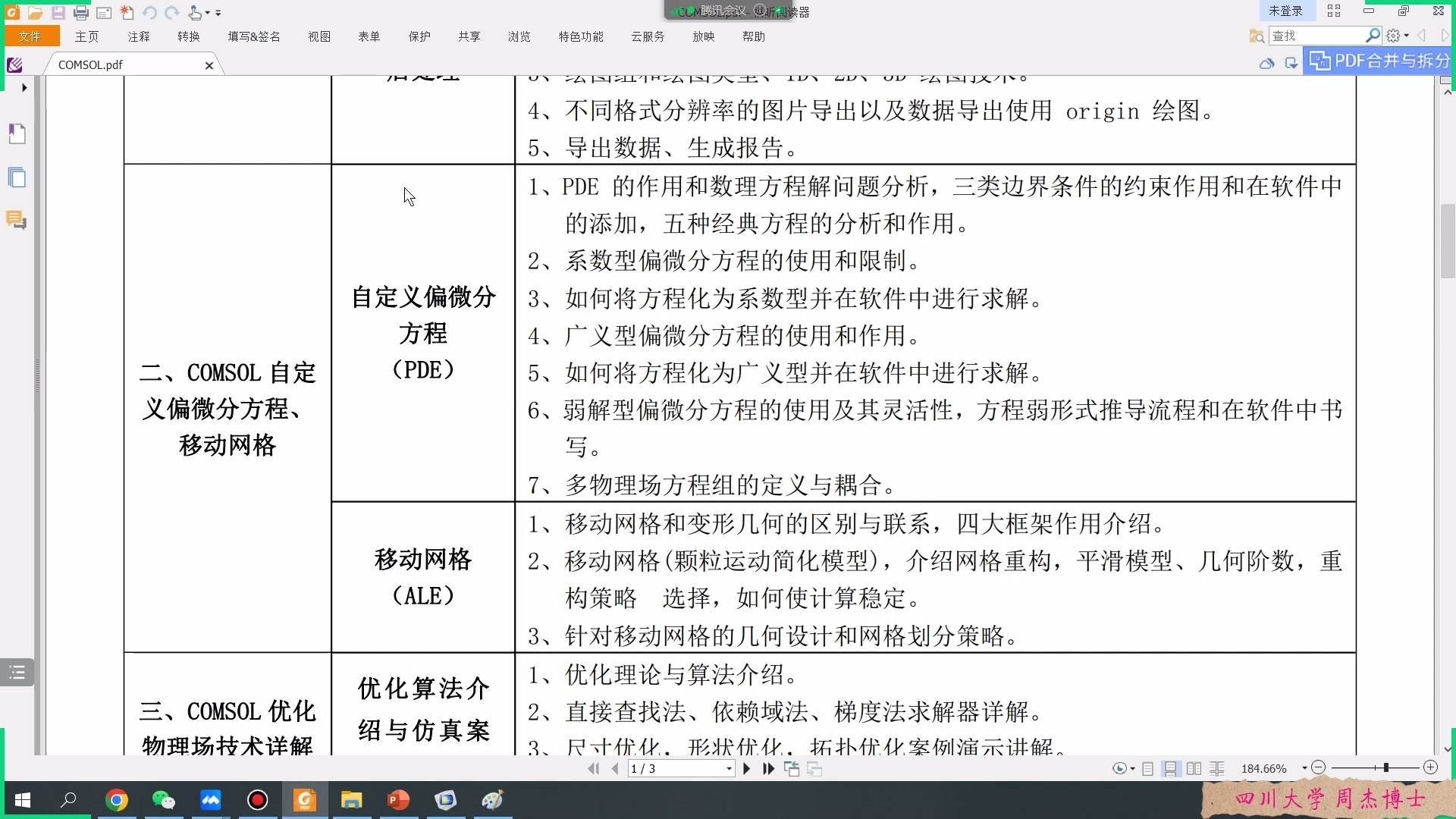Click the Print icon in quick toolbar
Viewport: 1456px width, 819px height.
pyautogui.click(x=81, y=13)
